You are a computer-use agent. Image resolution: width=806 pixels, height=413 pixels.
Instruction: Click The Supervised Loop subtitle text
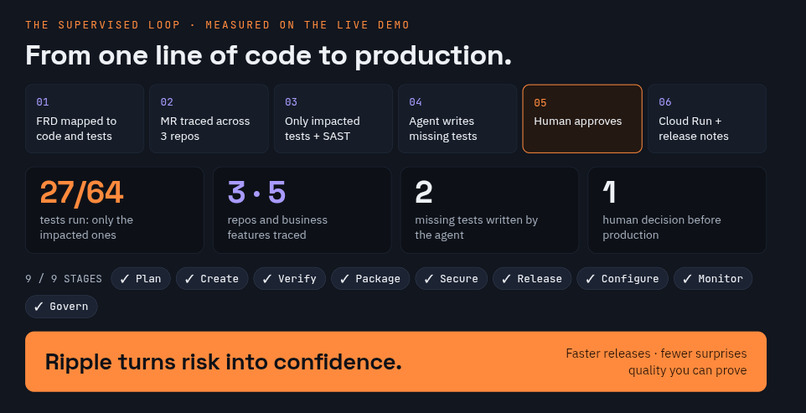[217, 25]
